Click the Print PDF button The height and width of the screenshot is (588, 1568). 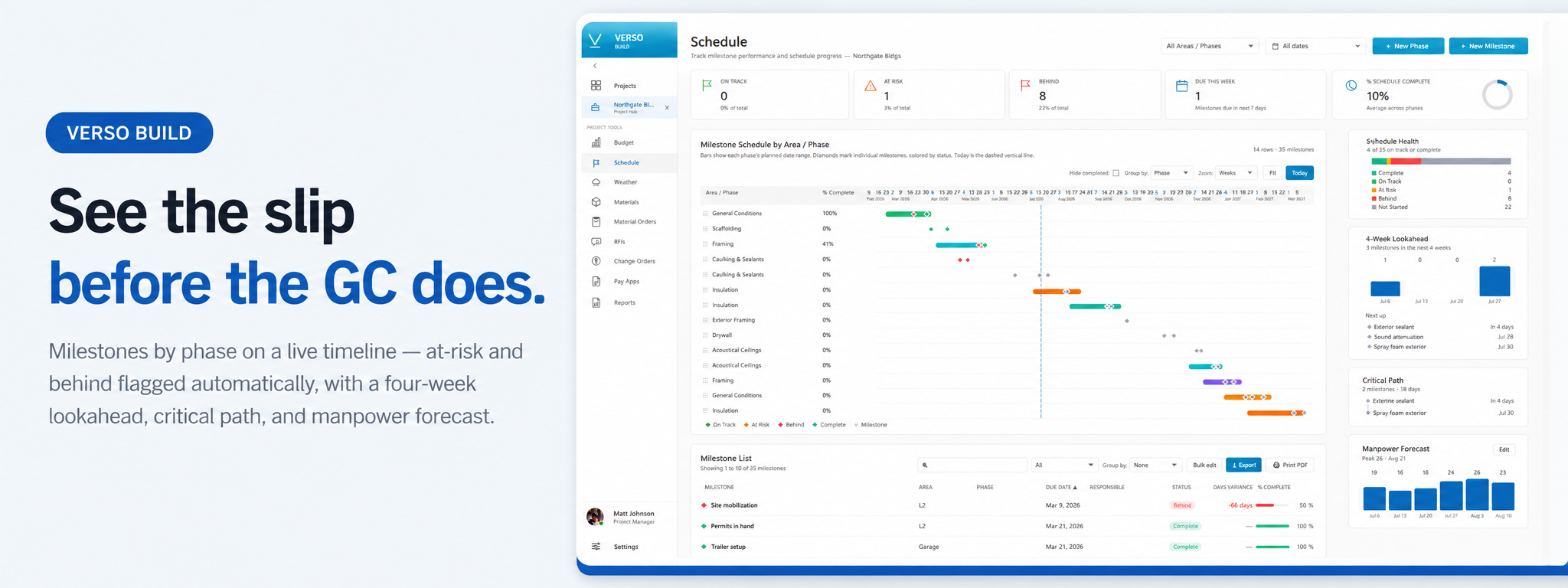tap(1290, 465)
